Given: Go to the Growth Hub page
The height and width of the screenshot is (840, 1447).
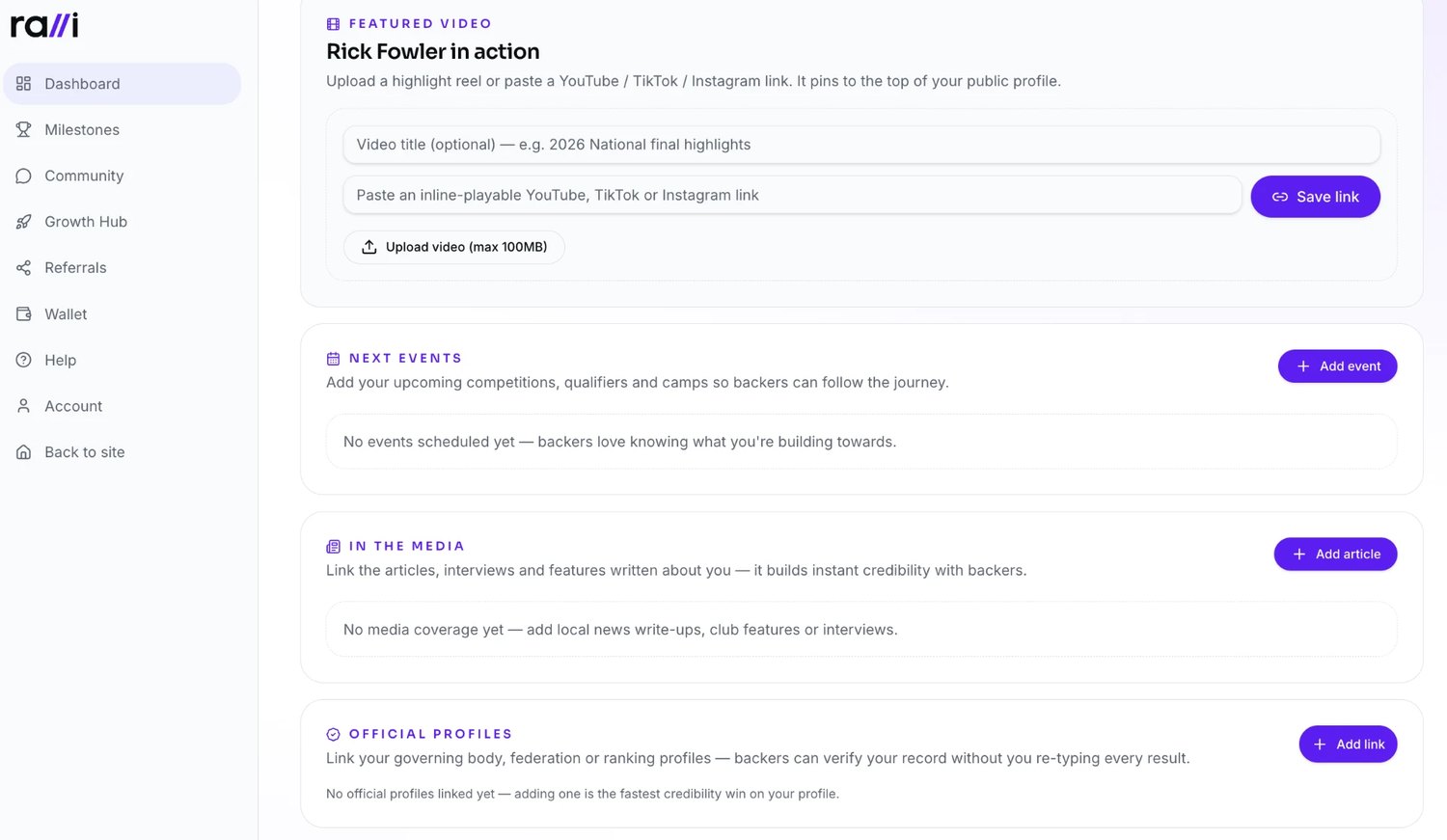Looking at the screenshot, I should click(123, 222).
